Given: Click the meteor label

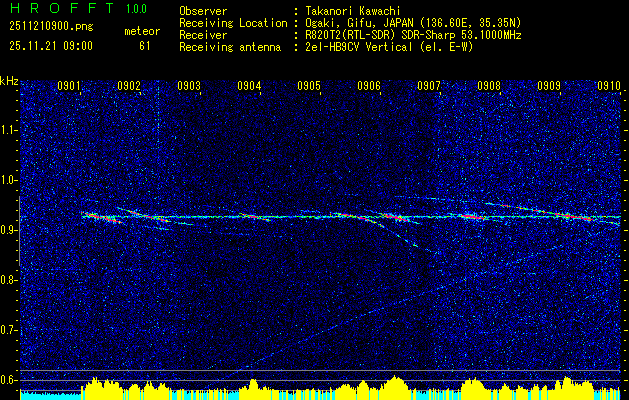Looking at the screenshot, I should pos(142,31).
